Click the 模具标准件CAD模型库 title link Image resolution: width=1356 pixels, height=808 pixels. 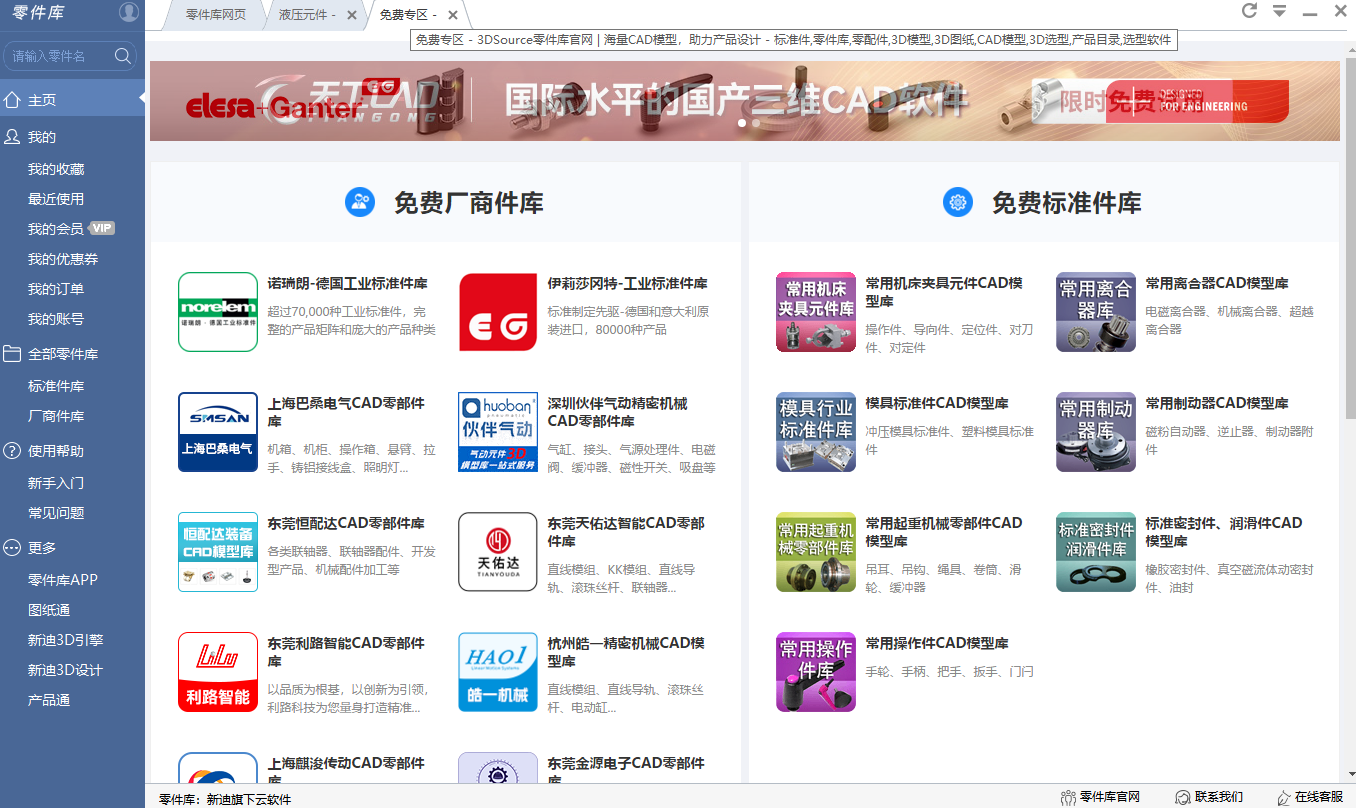coord(937,403)
